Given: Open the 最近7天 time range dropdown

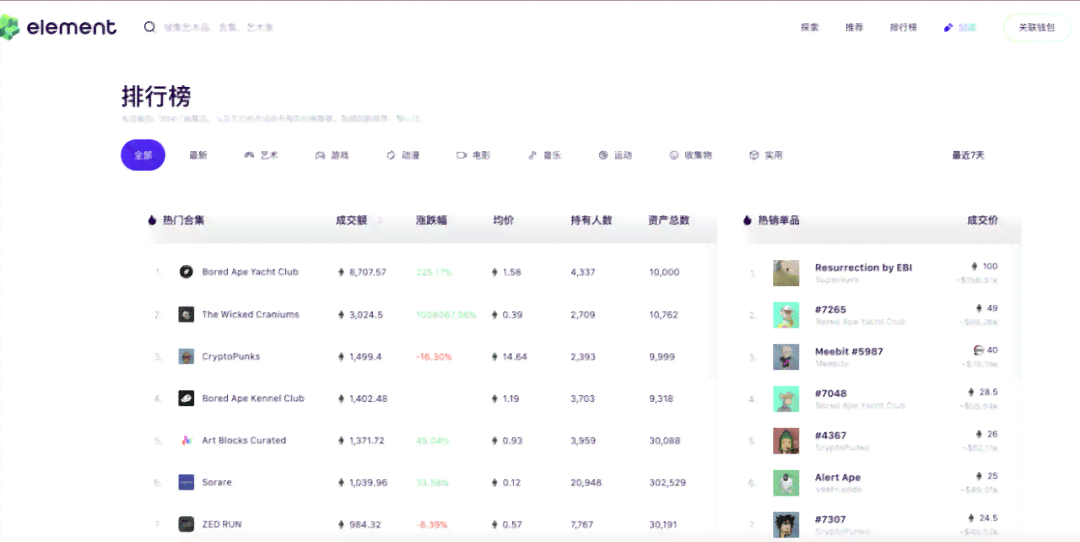Looking at the screenshot, I should coord(968,156).
